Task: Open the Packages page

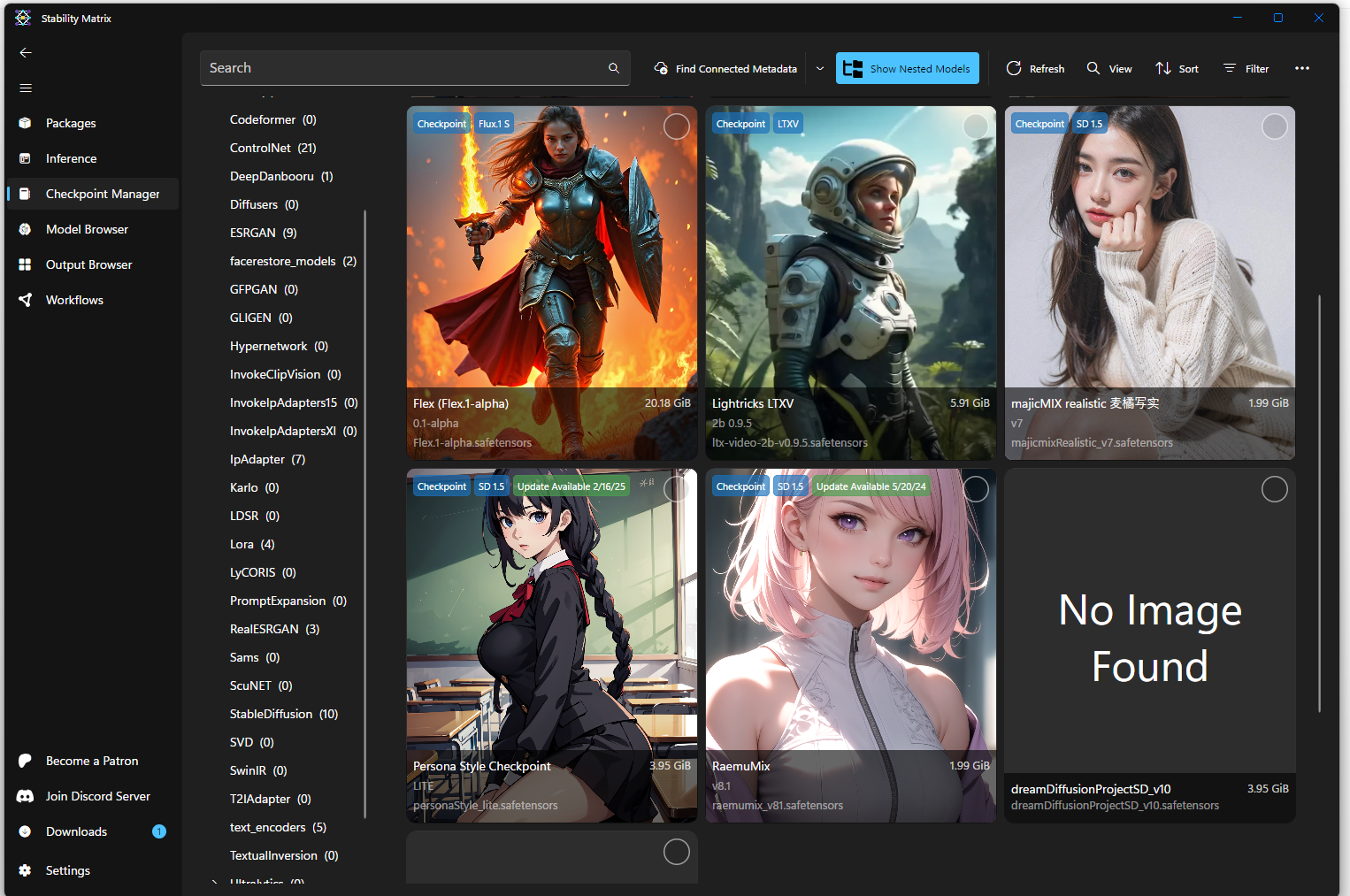Action: pos(92,123)
